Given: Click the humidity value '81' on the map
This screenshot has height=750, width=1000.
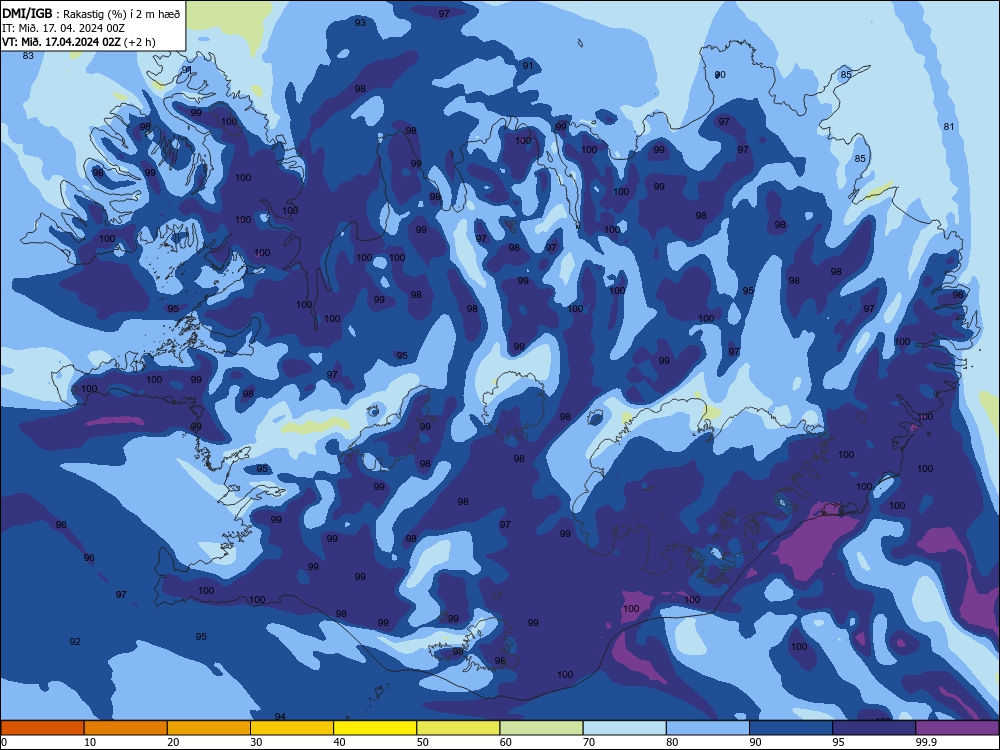Looking at the screenshot, I should 949,126.
